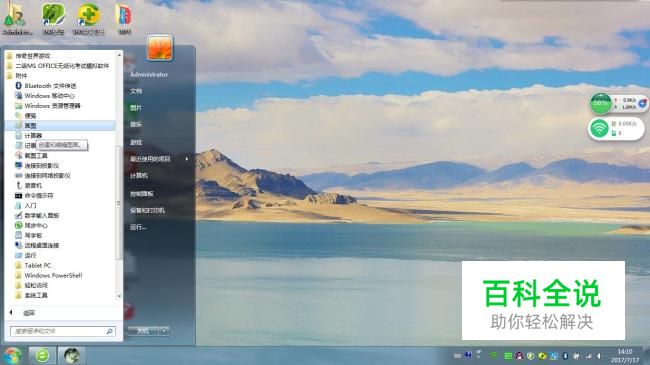650x365 pixels.
Task: Click green Wi-Fi tray icon
Action: [493, 356]
